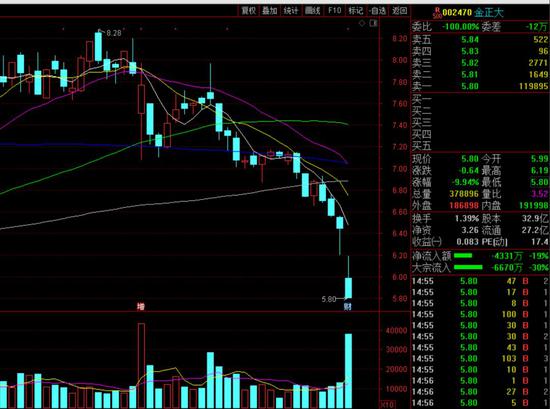
Task: Click the 最高 value 6.19
Action: point(539,170)
